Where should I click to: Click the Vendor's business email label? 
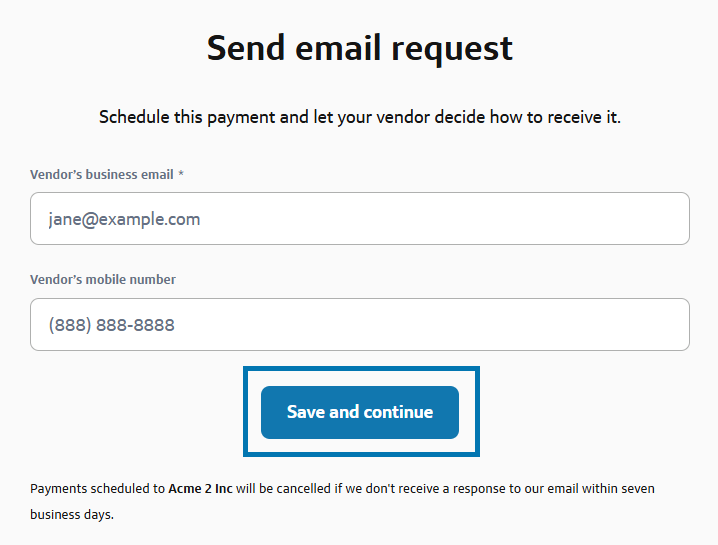point(101,175)
